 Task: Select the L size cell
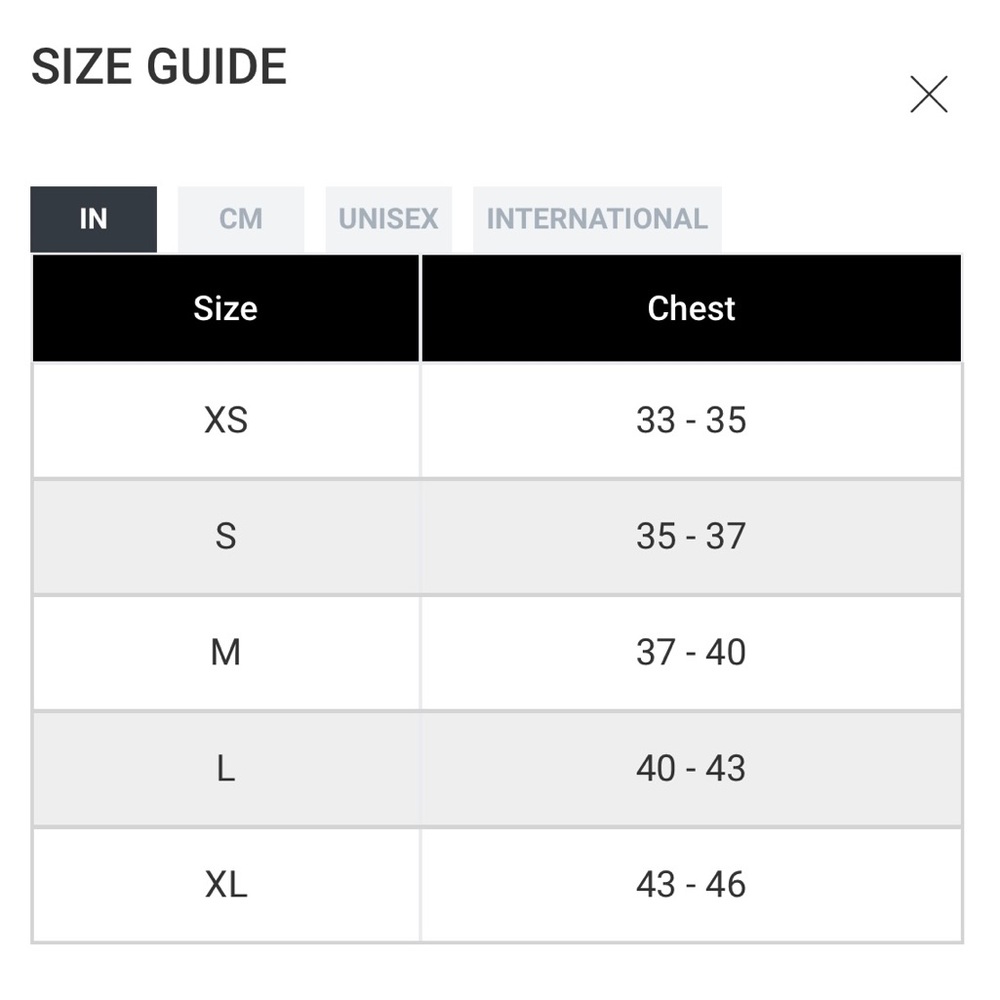coord(226,768)
